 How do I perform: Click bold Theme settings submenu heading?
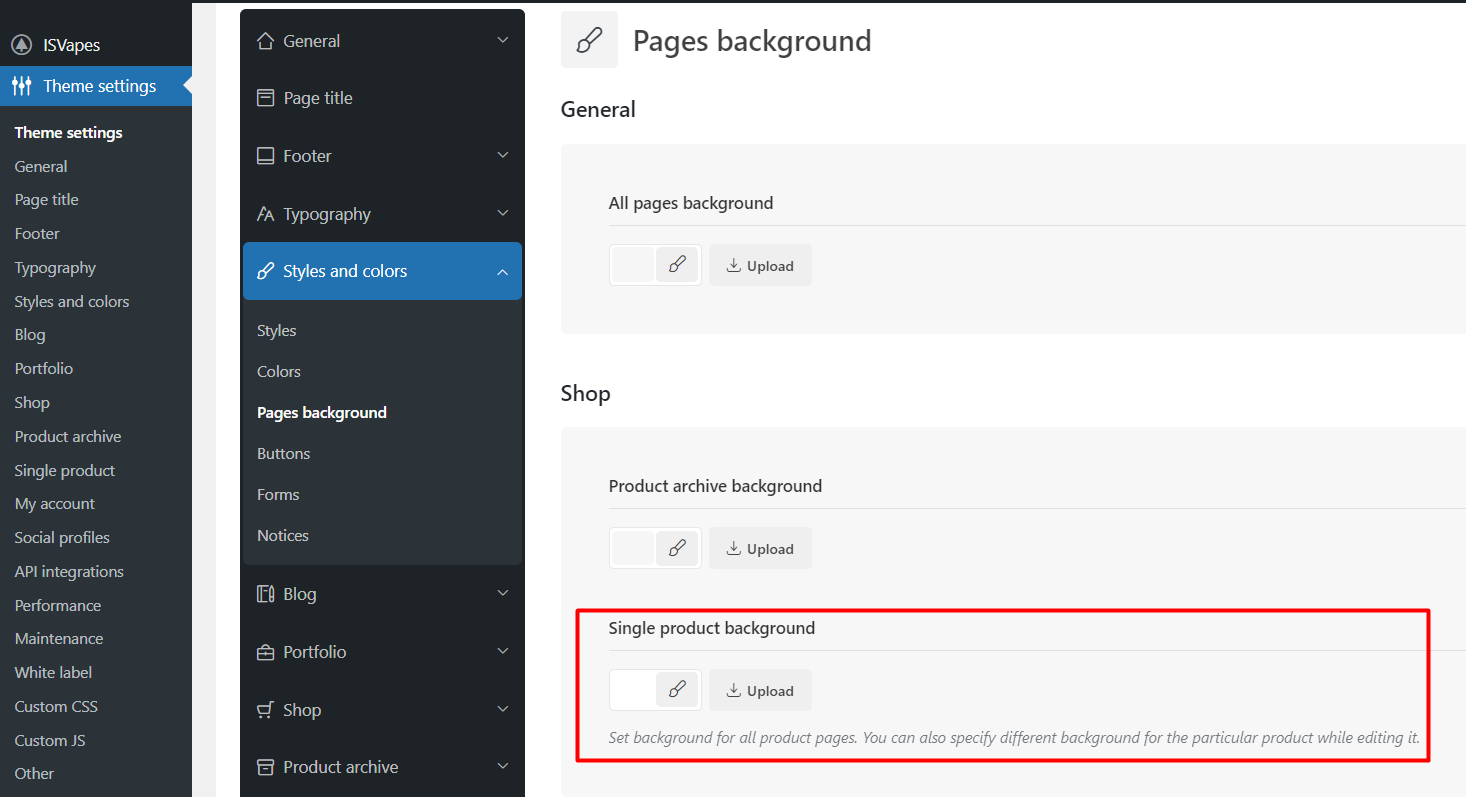(68, 133)
